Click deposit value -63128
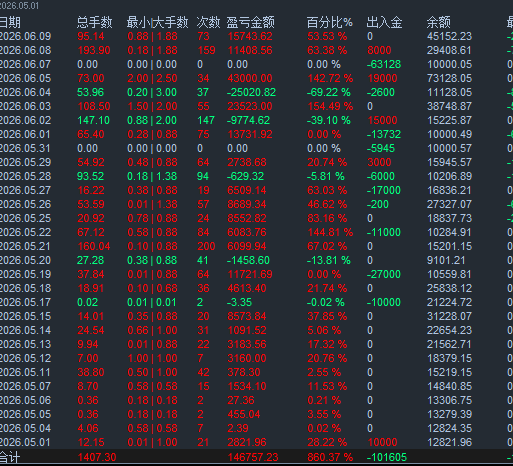The width and height of the screenshot is (513, 466). [x=384, y=64]
